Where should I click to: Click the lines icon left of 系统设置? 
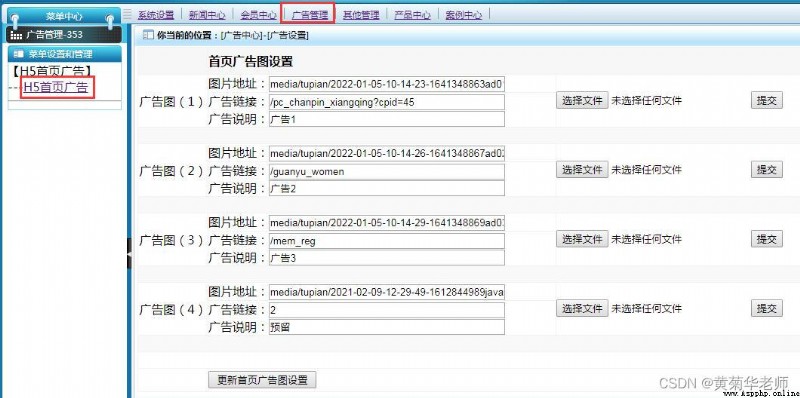128,15
